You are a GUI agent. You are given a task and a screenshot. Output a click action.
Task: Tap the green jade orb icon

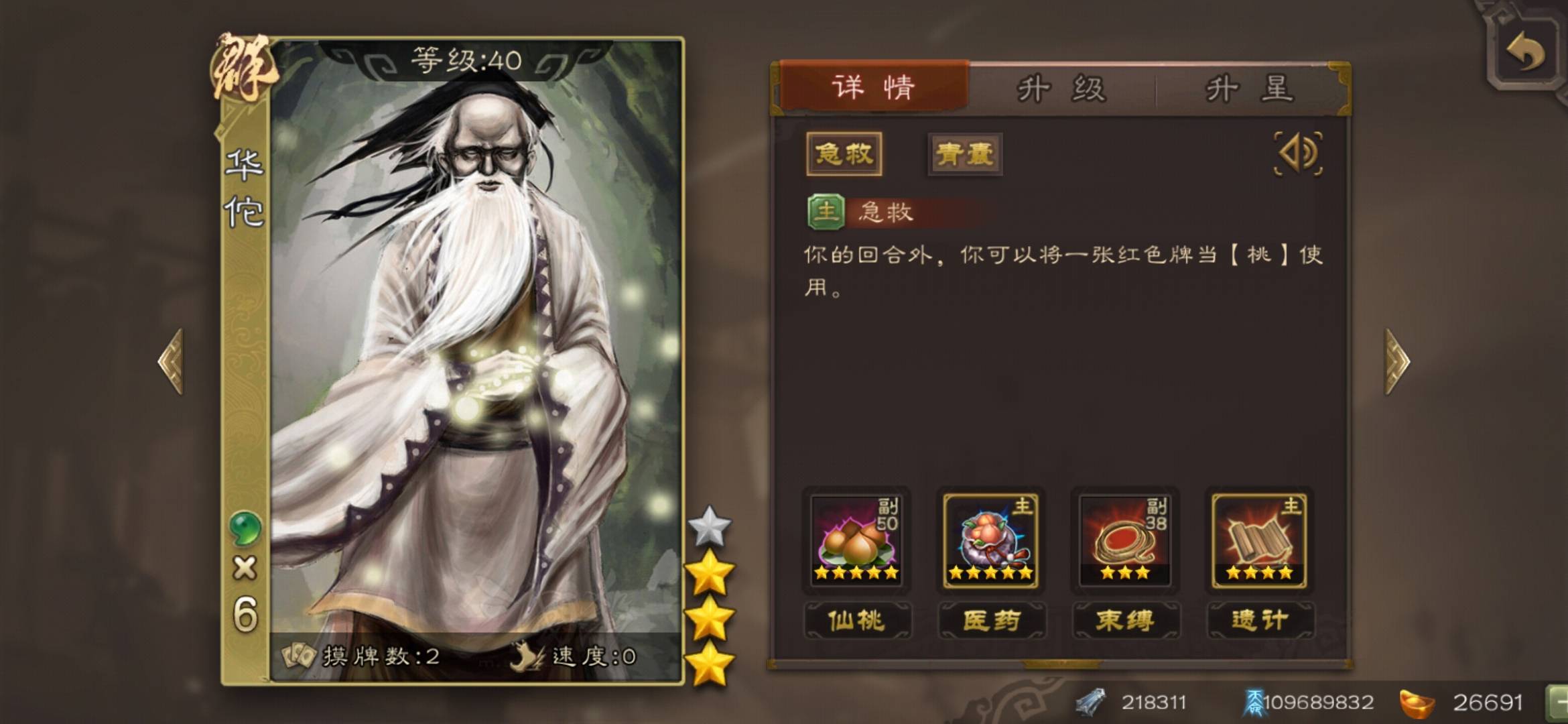(x=245, y=528)
